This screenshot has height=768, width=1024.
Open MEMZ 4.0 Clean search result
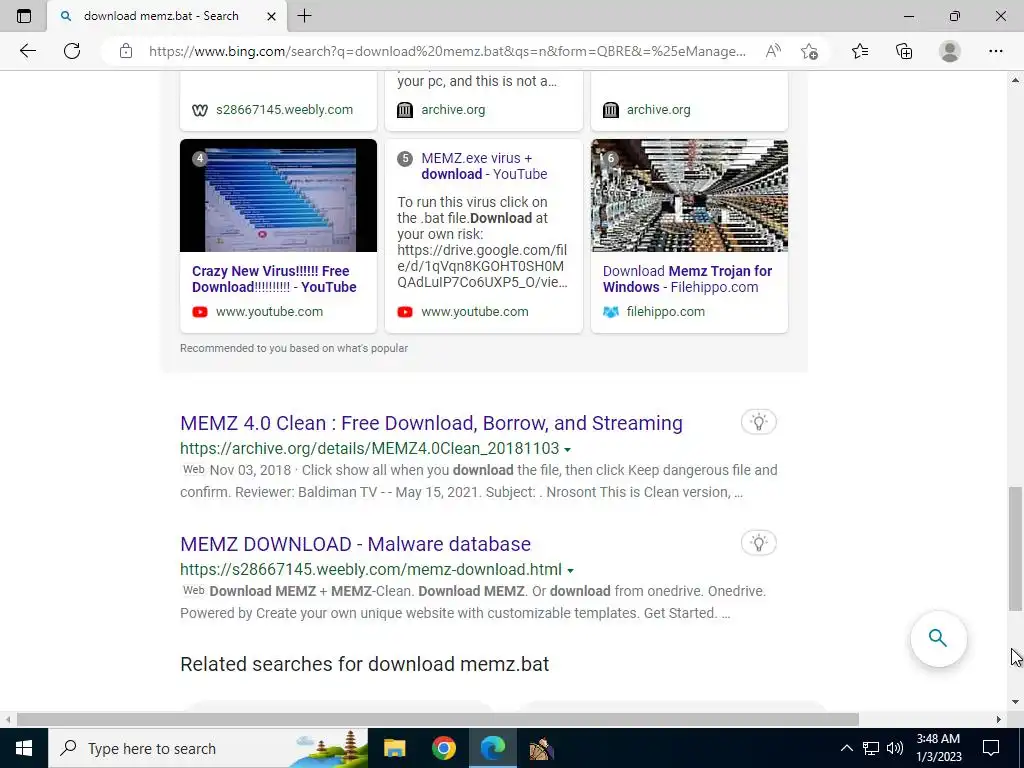pyautogui.click(x=431, y=423)
